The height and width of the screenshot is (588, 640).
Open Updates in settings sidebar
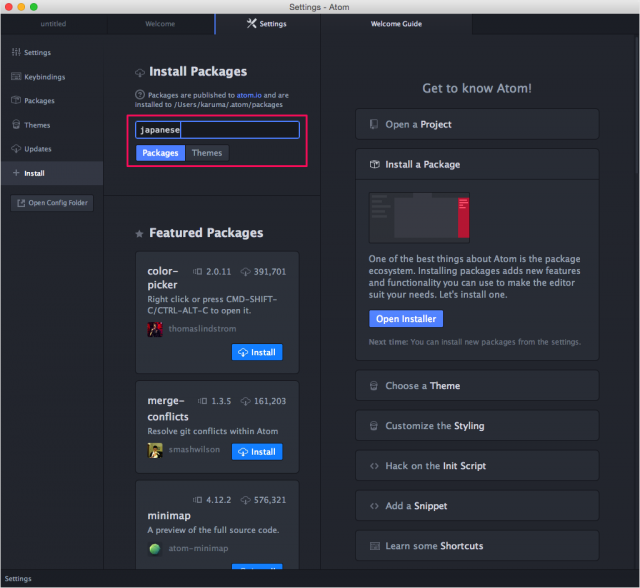point(52,149)
